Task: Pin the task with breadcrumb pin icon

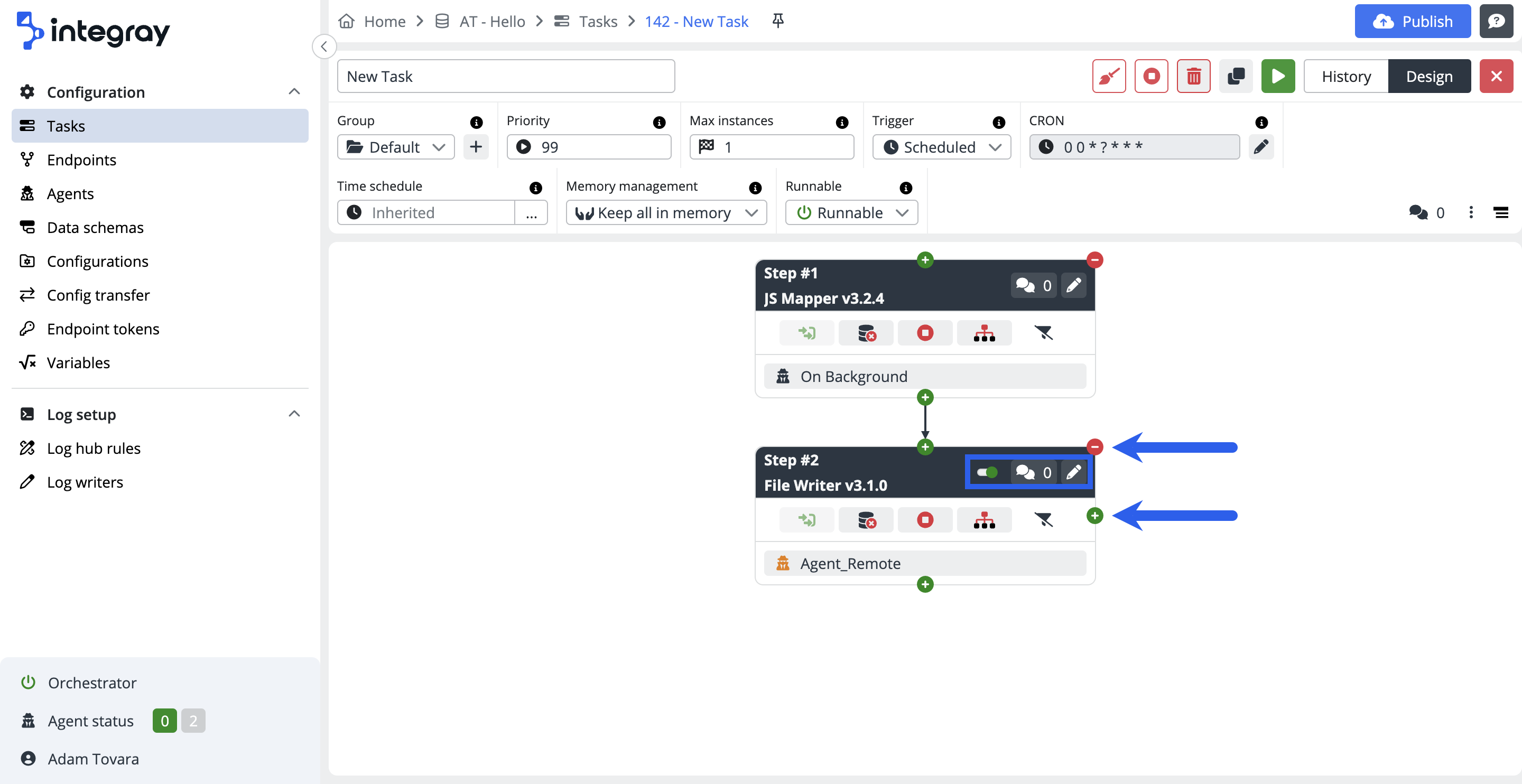Action: click(x=778, y=21)
